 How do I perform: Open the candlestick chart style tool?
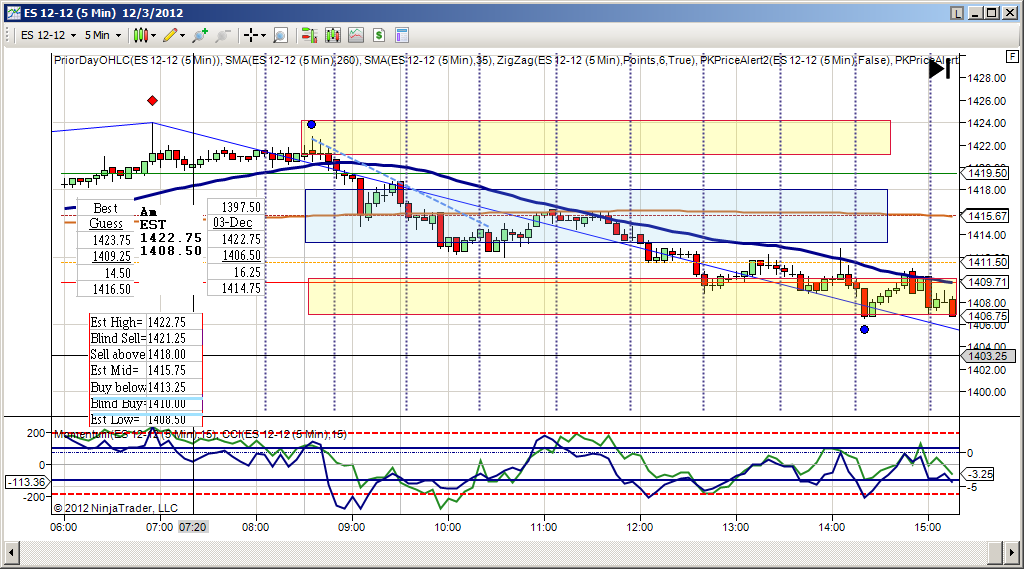point(140,35)
